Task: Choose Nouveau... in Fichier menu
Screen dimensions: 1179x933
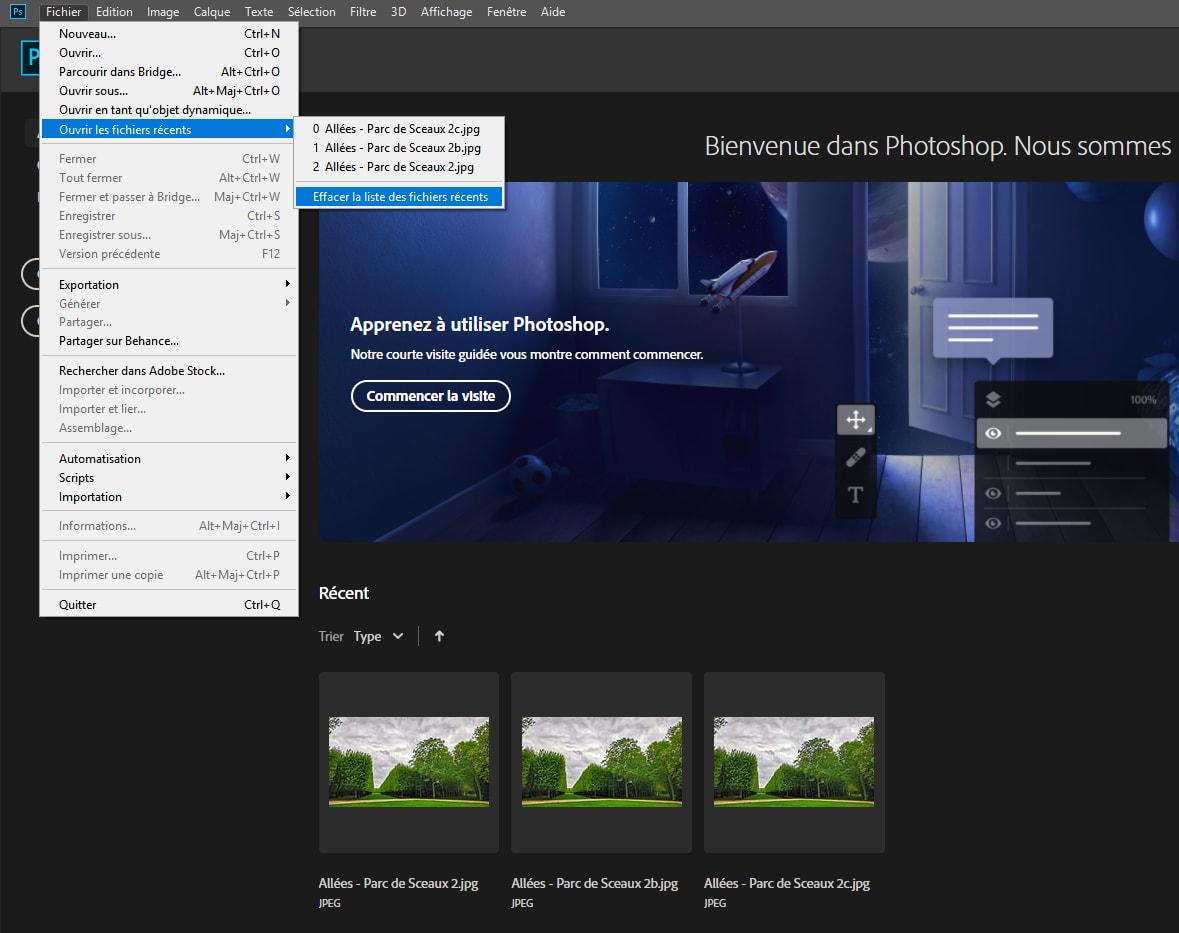Action: point(169,34)
